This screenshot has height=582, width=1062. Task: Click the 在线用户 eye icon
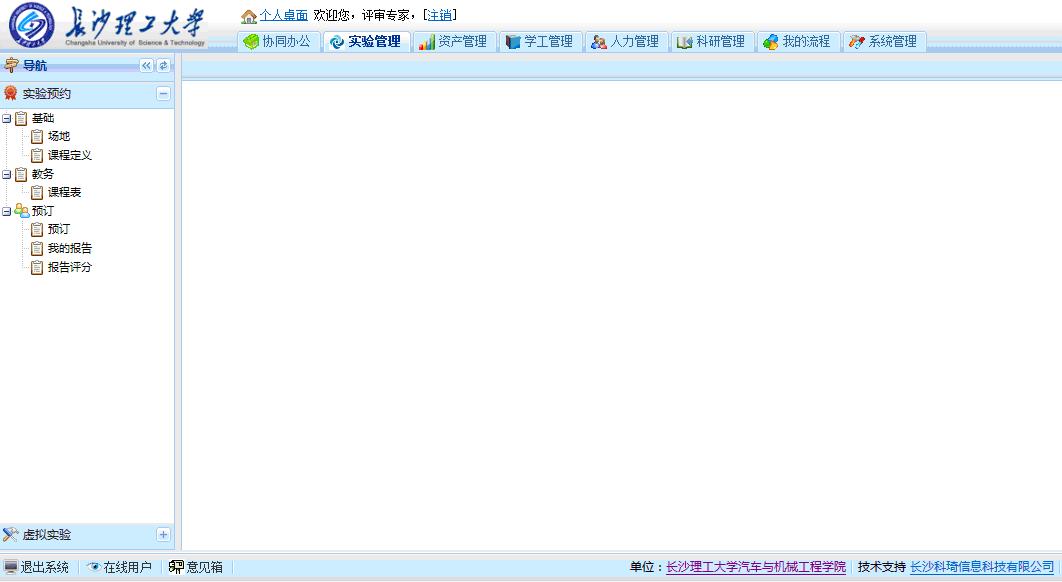93,567
